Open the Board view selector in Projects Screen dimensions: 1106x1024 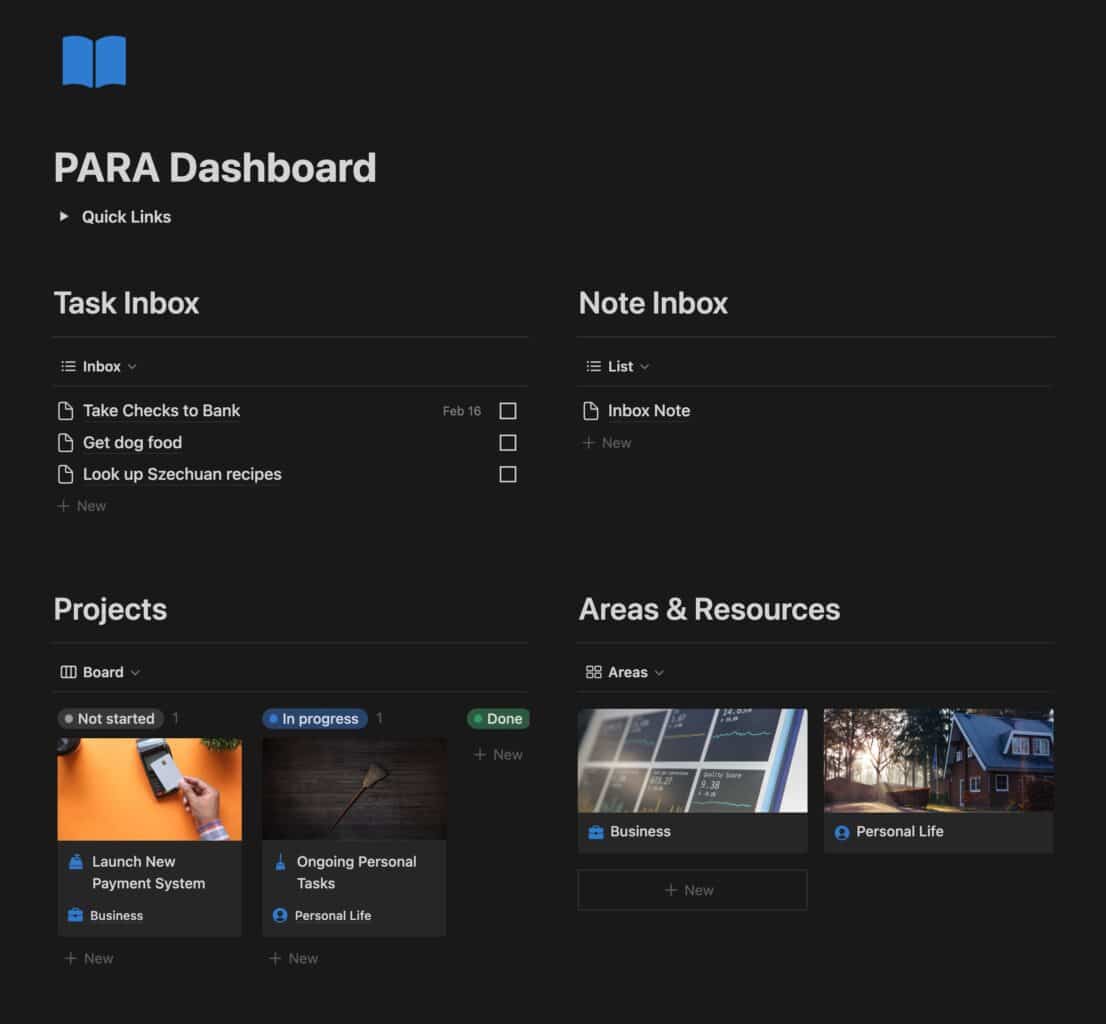(101, 673)
